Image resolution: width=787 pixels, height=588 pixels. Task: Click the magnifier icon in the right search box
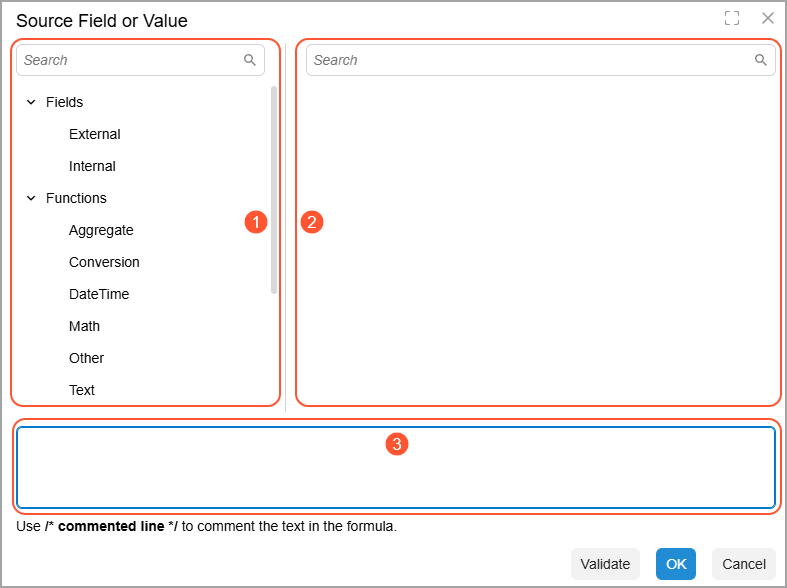point(760,60)
